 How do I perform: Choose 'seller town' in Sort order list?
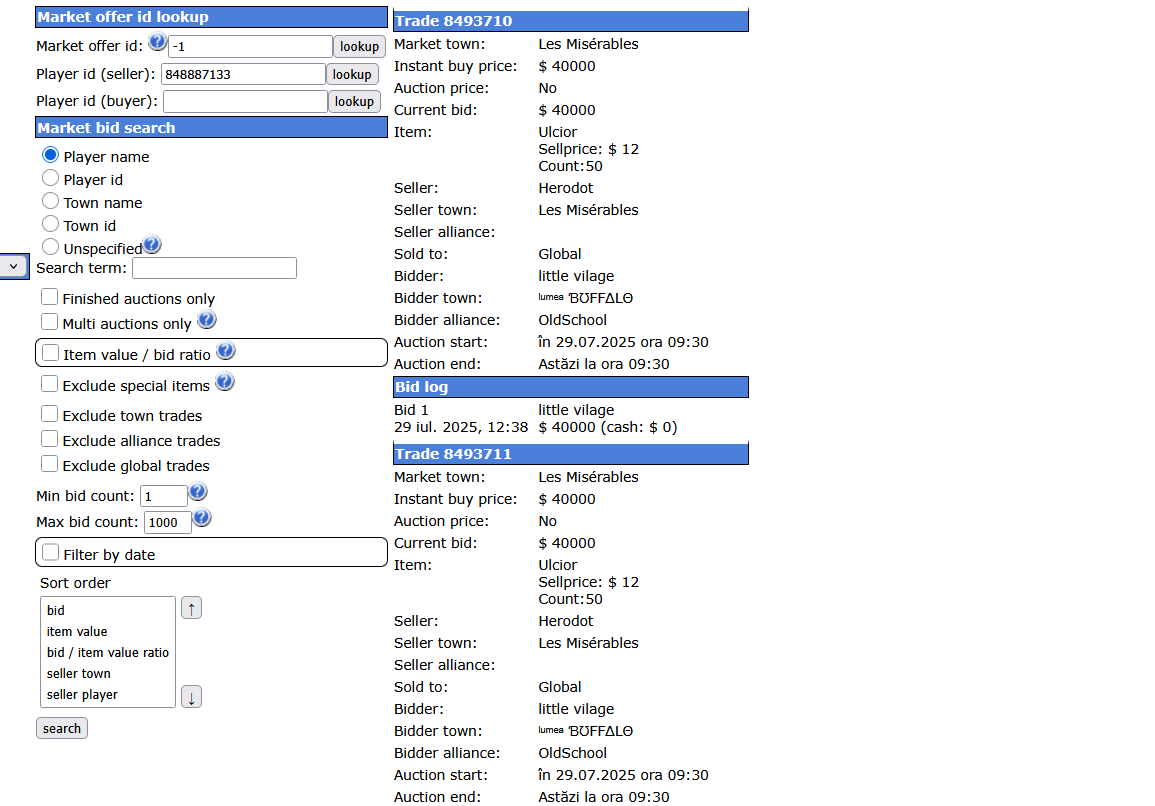tap(79, 674)
